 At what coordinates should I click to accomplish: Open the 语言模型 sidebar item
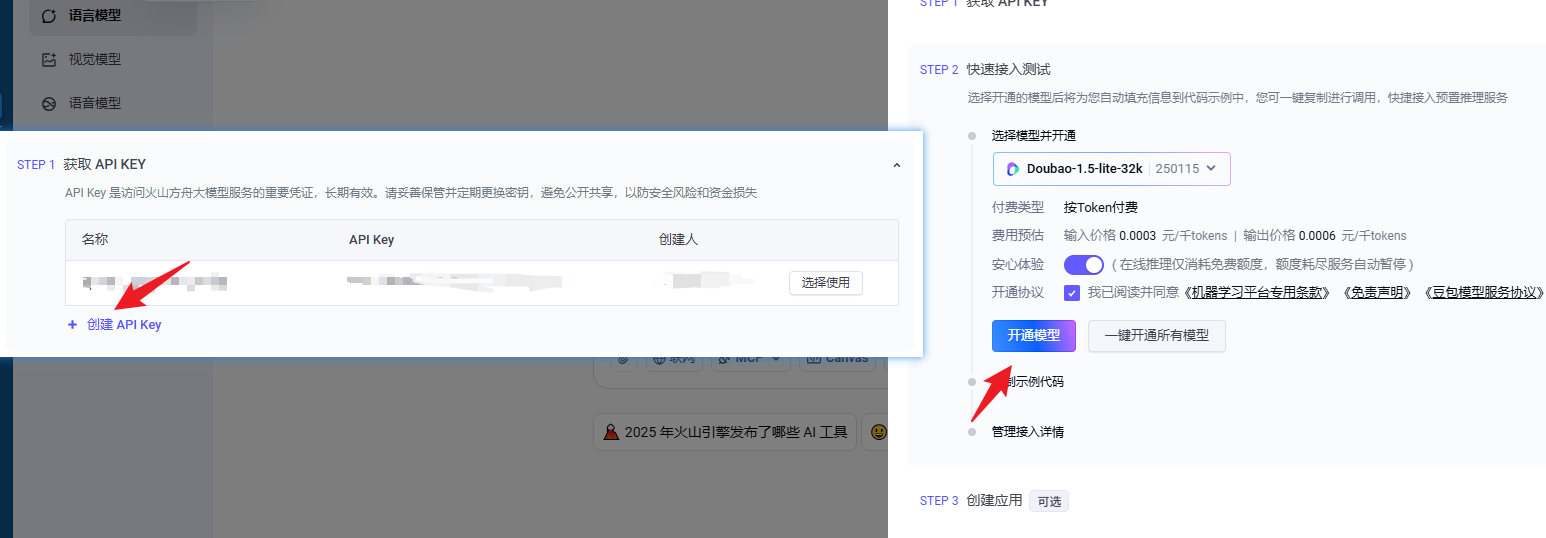(x=112, y=16)
